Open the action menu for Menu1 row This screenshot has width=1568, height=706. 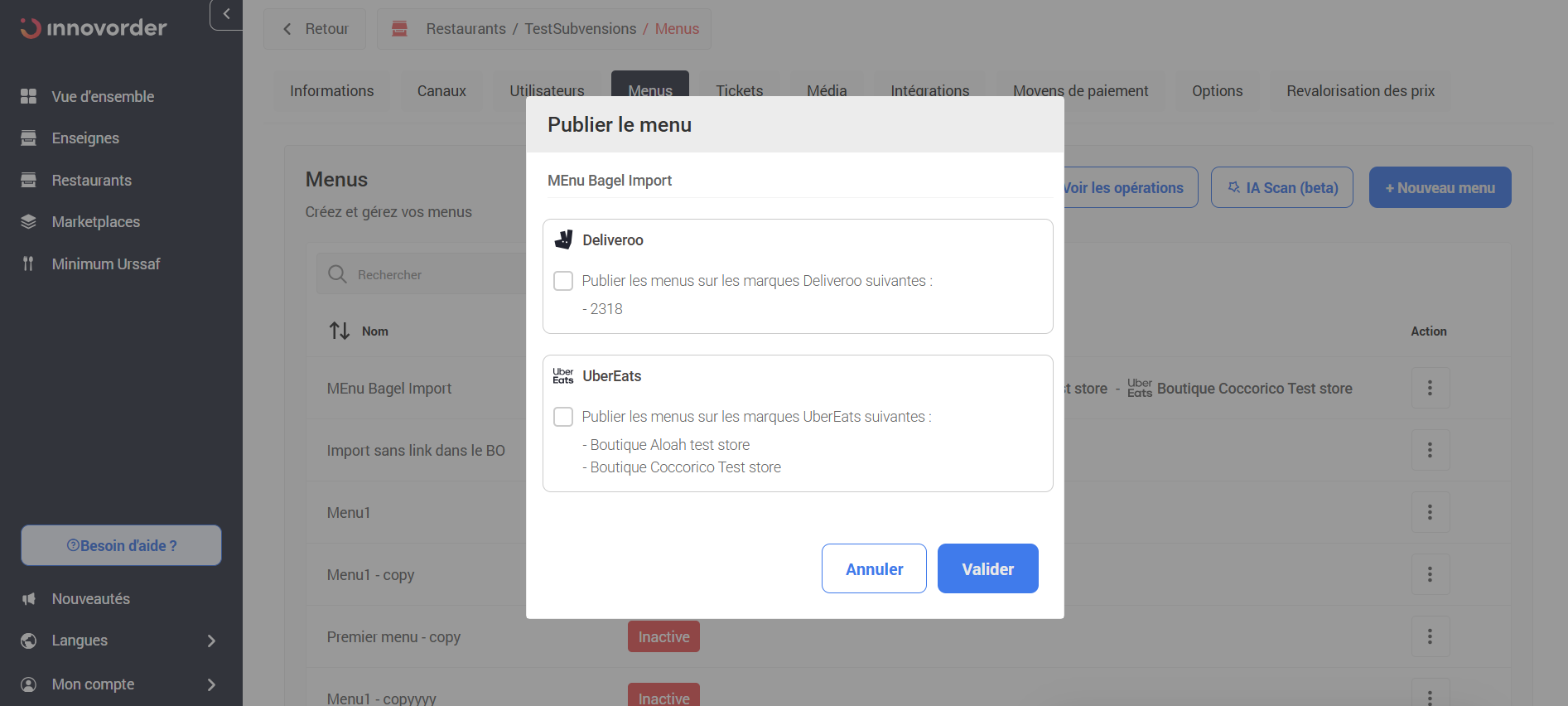(x=1430, y=512)
